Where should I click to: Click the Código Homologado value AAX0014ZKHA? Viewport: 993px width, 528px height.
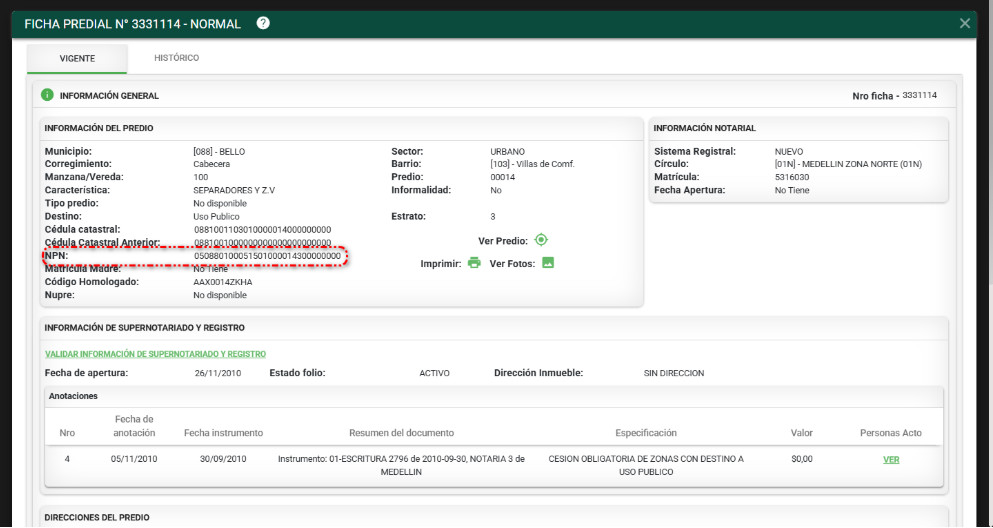[223, 282]
